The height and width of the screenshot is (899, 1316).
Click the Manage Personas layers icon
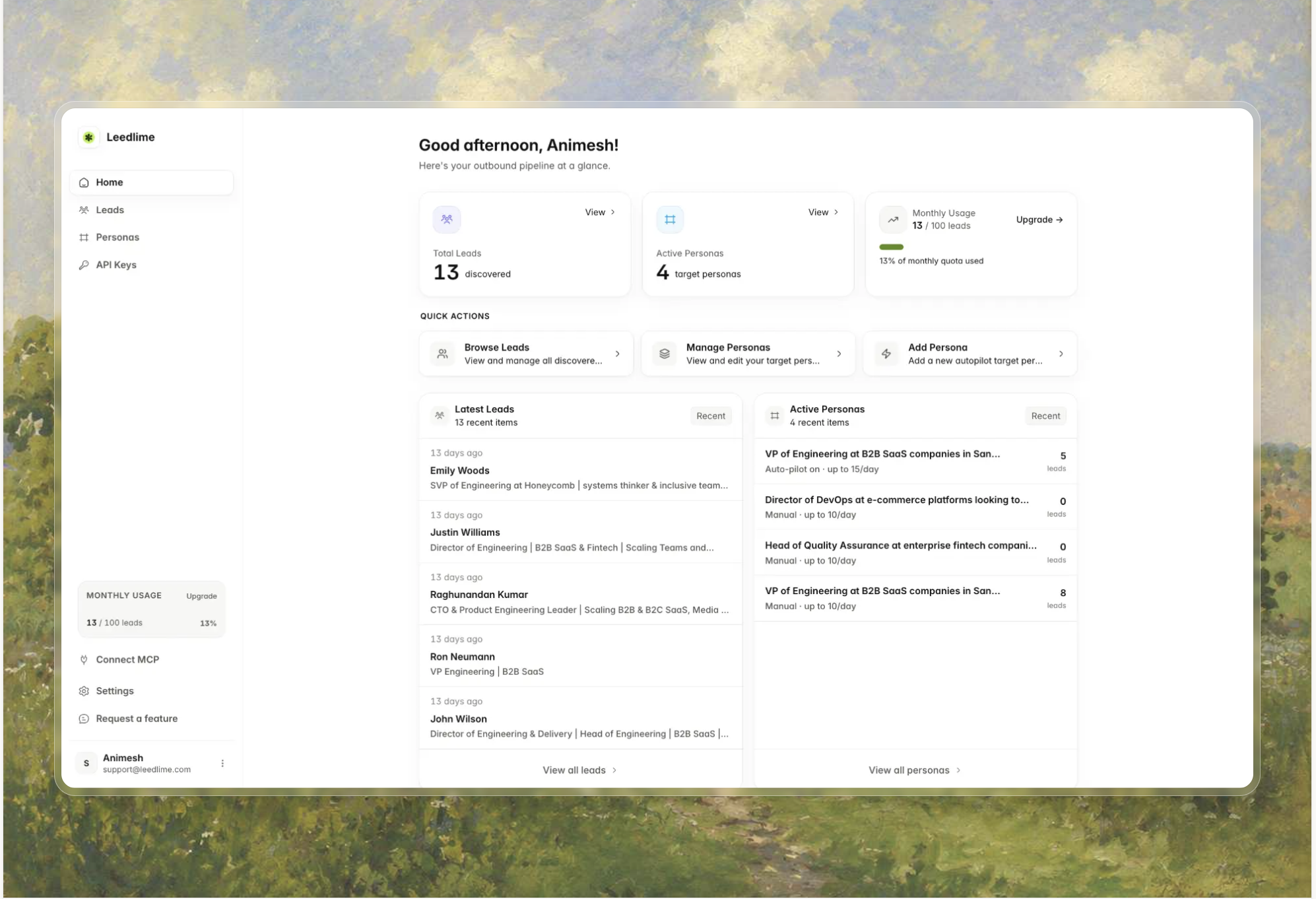coord(665,354)
